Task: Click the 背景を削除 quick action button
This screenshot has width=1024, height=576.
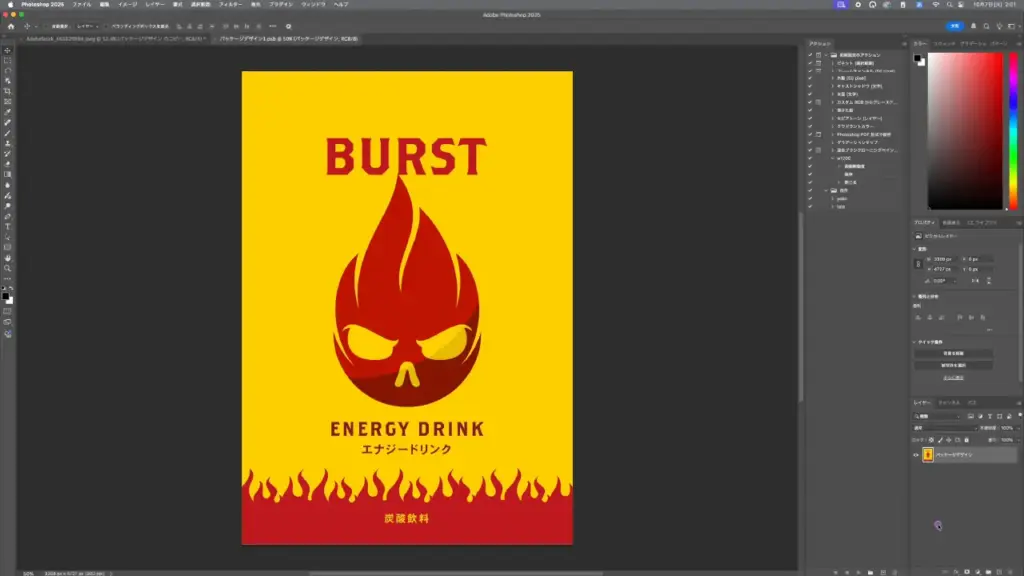Action: 954,353
